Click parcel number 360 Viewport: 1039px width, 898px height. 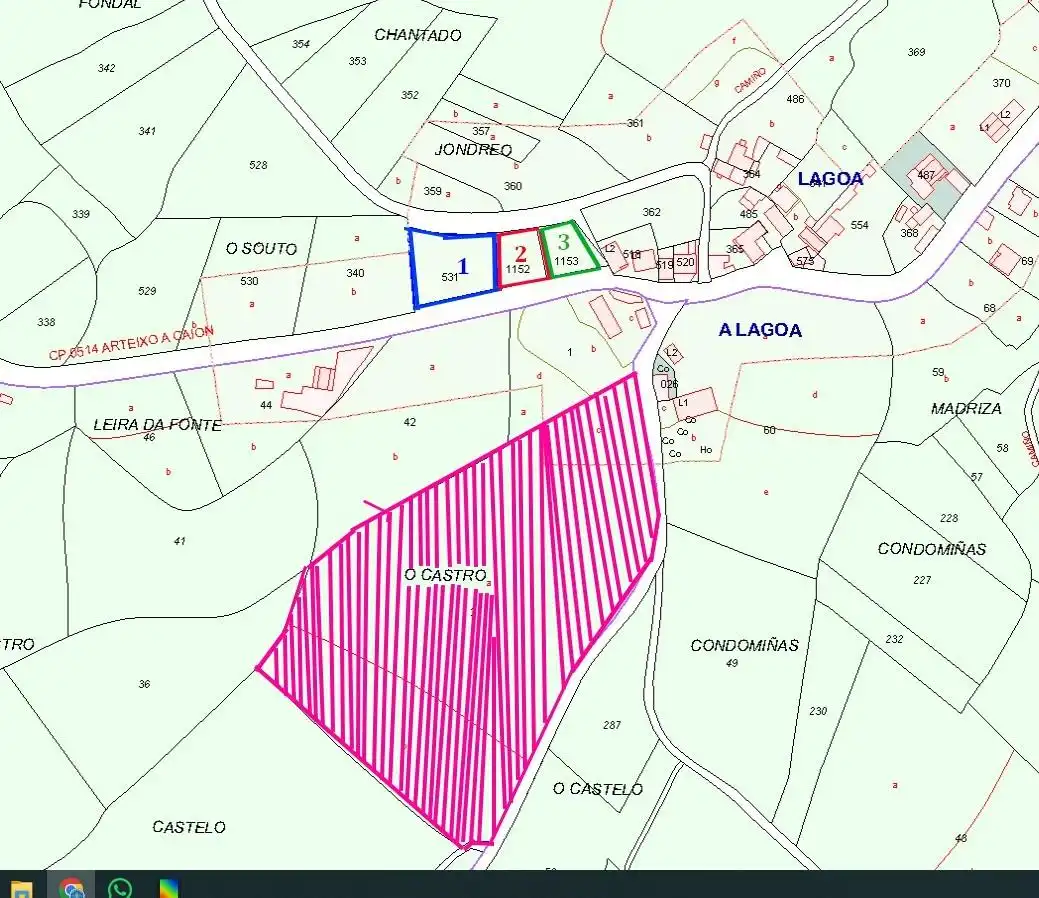[x=513, y=186]
